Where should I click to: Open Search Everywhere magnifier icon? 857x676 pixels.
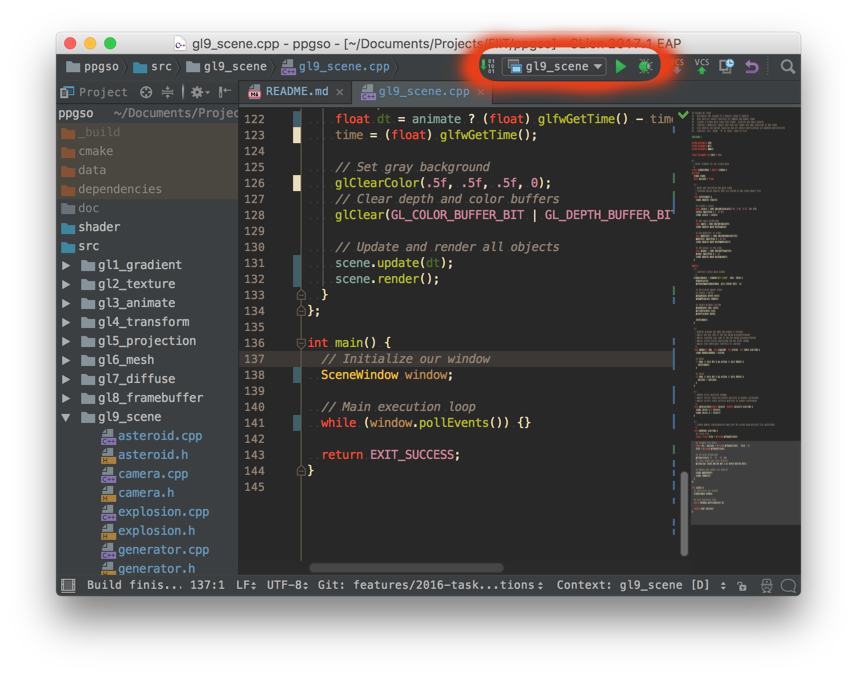coord(788,67)
